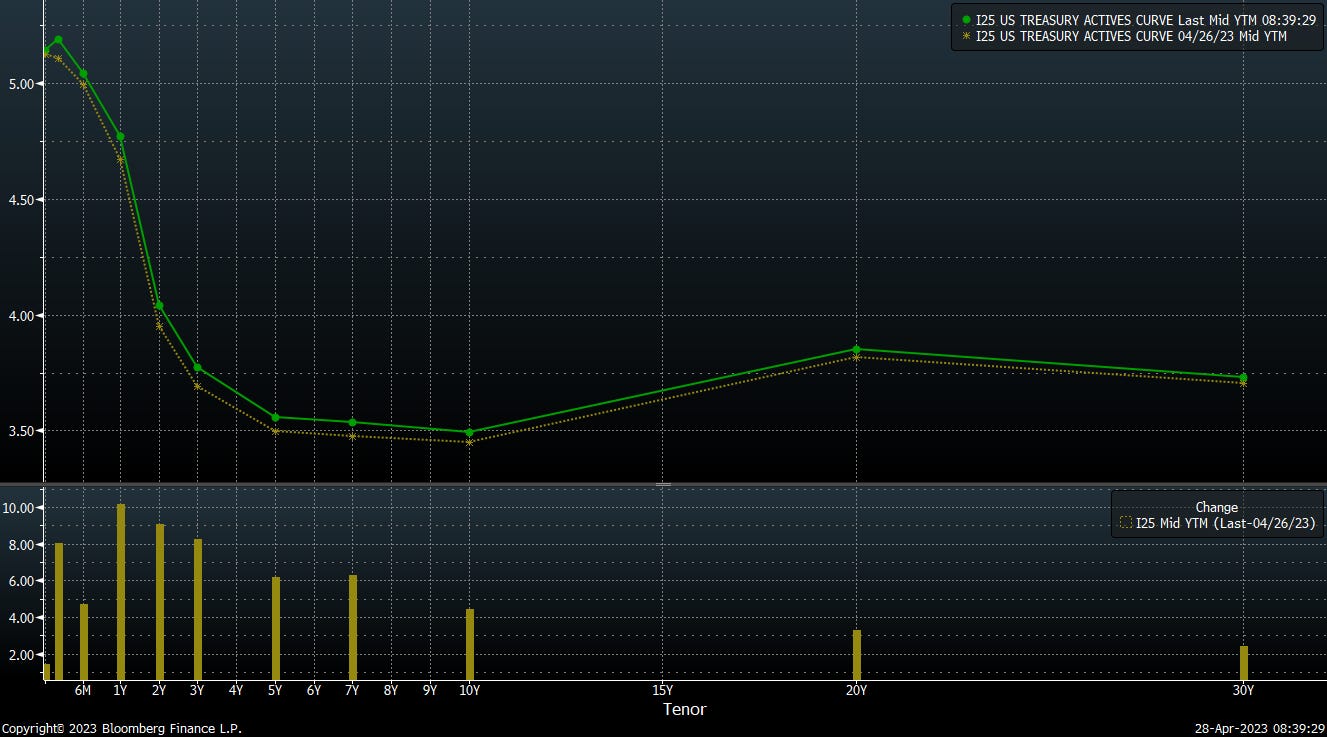Click the 4.50 yield axis value
Screen dimensions: 1327x737
coord(20,200)
